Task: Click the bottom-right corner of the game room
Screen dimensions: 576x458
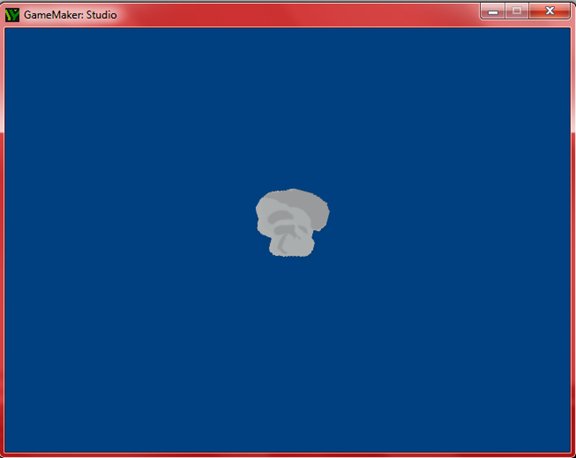Action: click(x=570, y=451)
